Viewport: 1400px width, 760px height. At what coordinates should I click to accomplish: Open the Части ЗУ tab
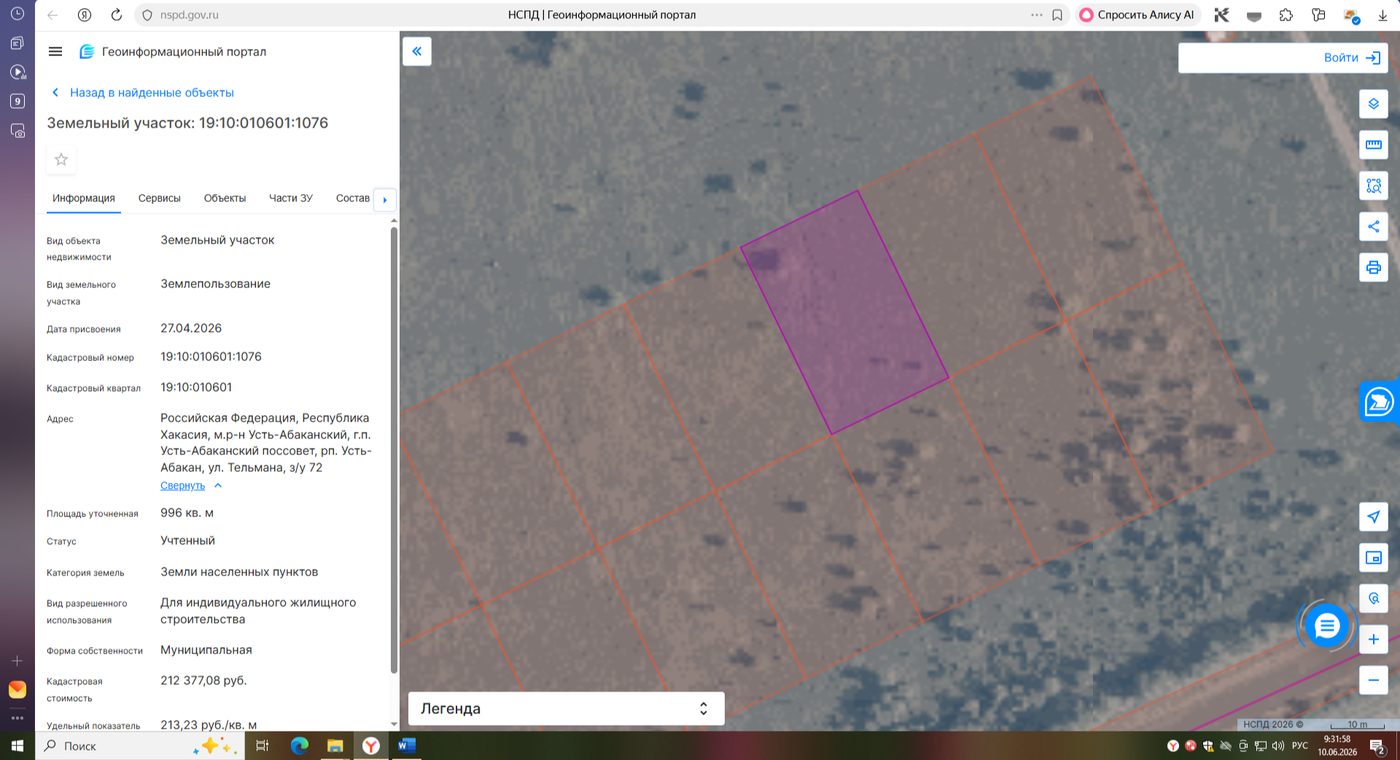click(x=291, y=198)
